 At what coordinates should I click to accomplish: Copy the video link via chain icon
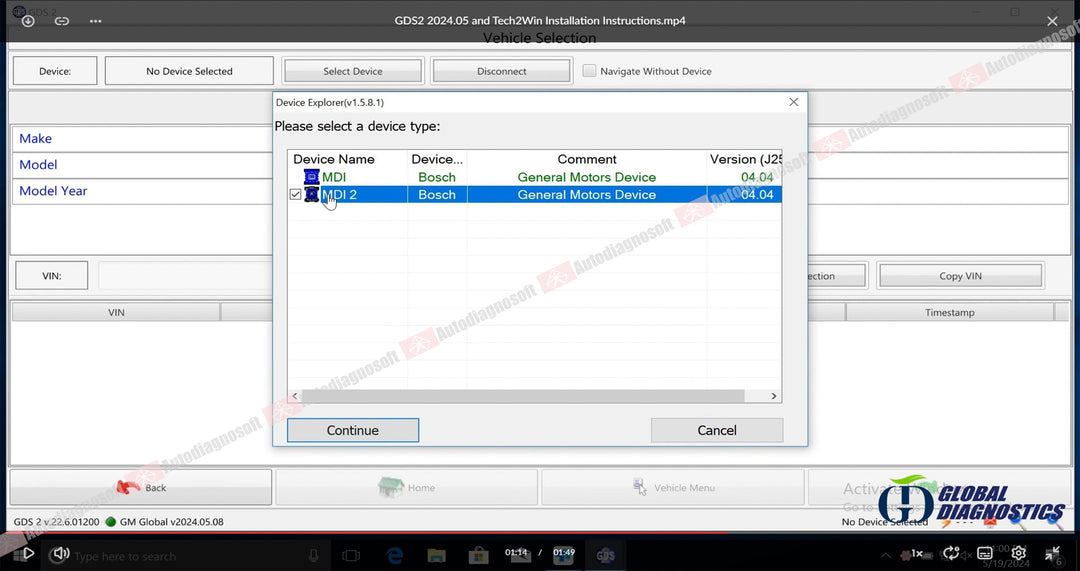(x=62, y=21)
